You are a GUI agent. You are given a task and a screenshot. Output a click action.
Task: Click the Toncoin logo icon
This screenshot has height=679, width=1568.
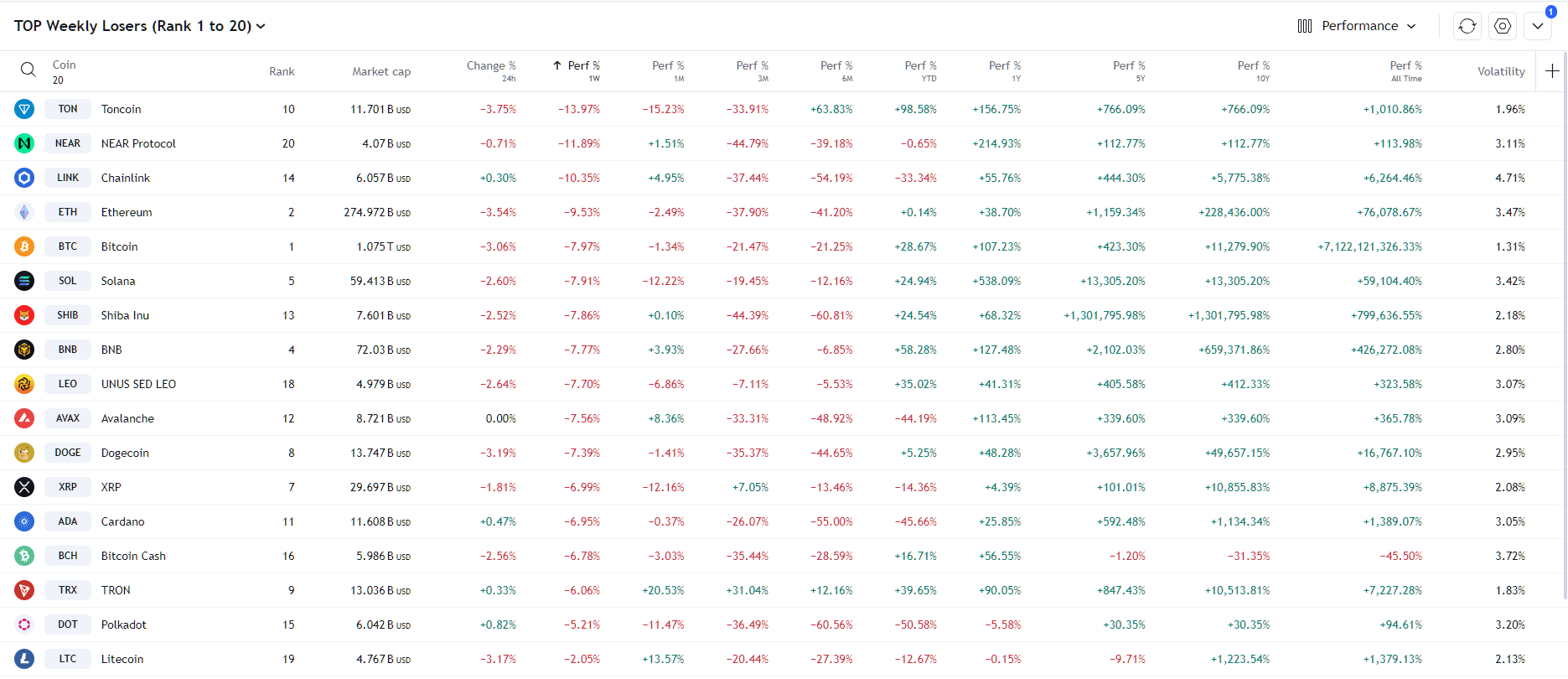pos(24,109)
